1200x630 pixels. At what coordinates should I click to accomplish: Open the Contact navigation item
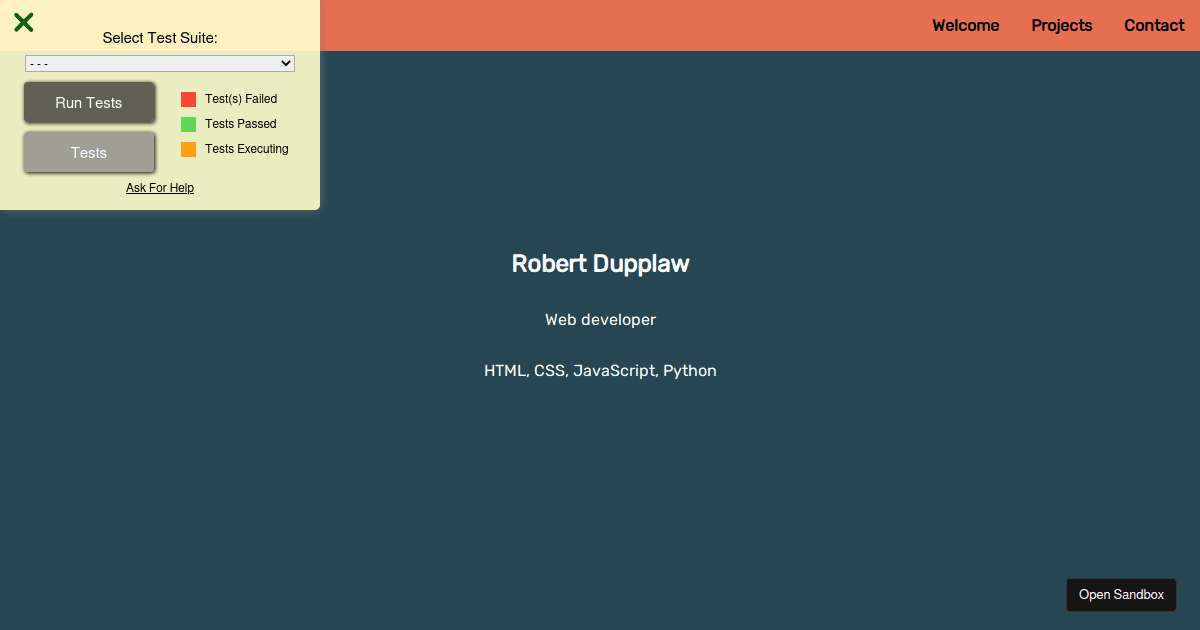[x=1153, y=25]
